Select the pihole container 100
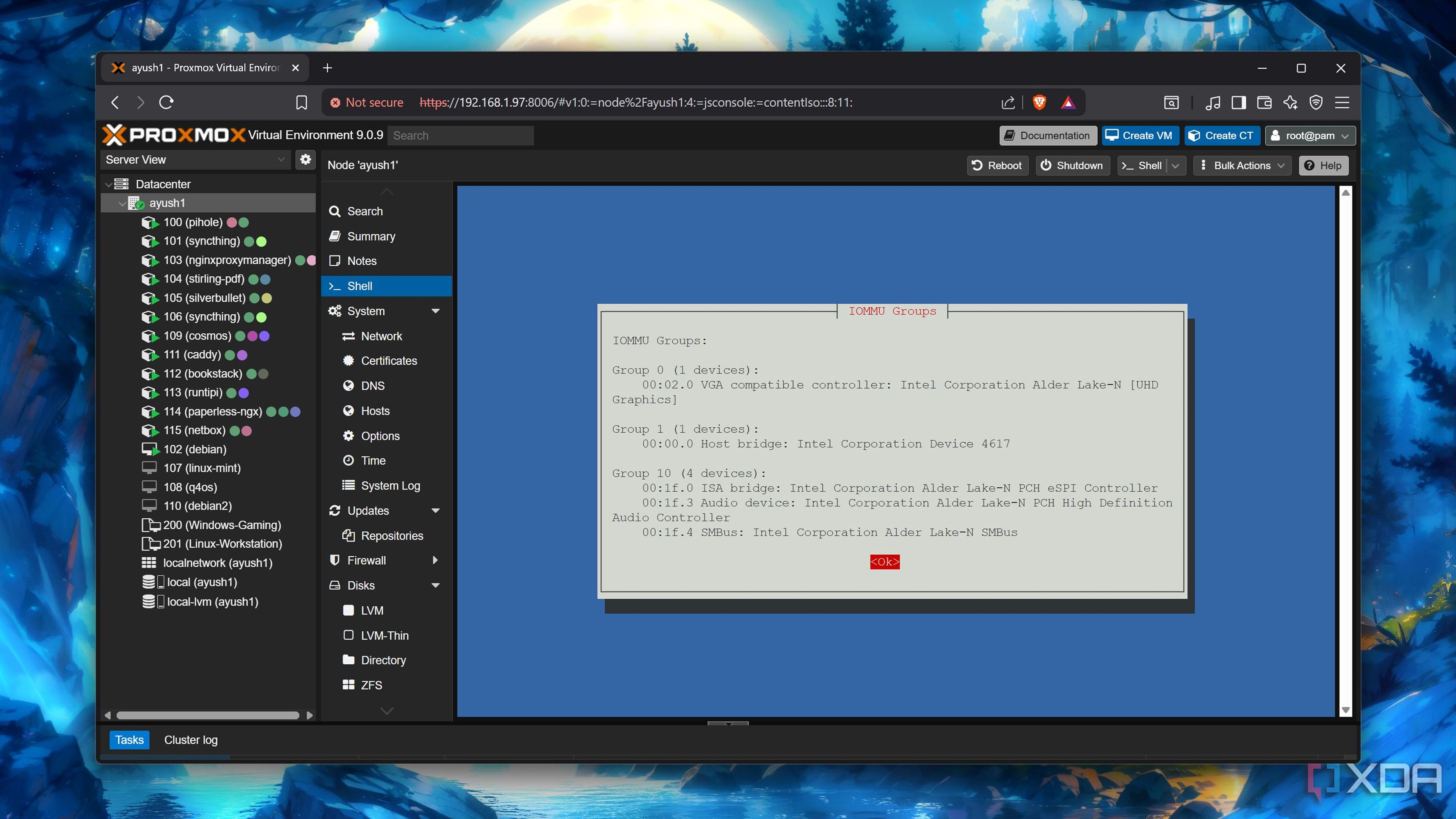Image resolution: width=1456 pixels, height=819 pixels. point(193,222)
